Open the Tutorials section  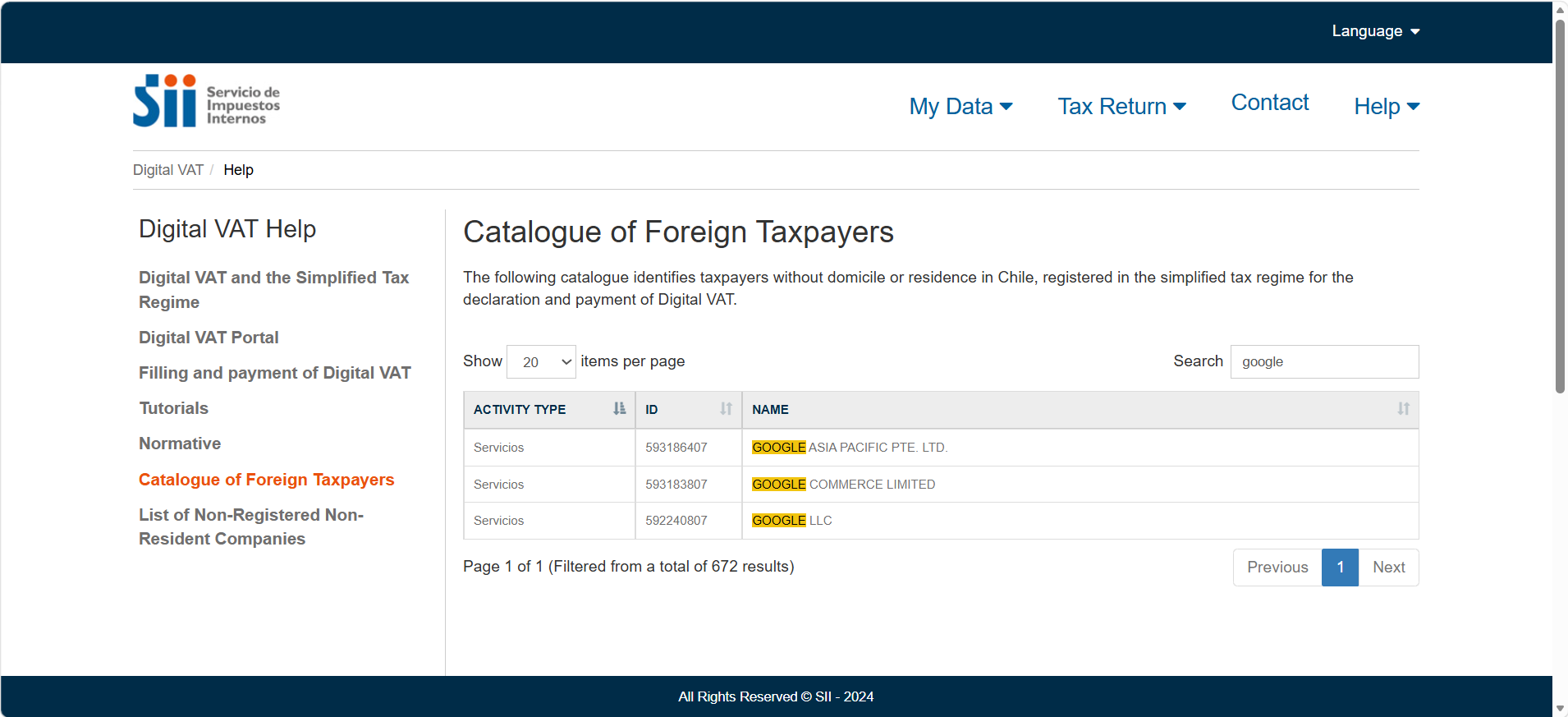[x=174, y=408]
